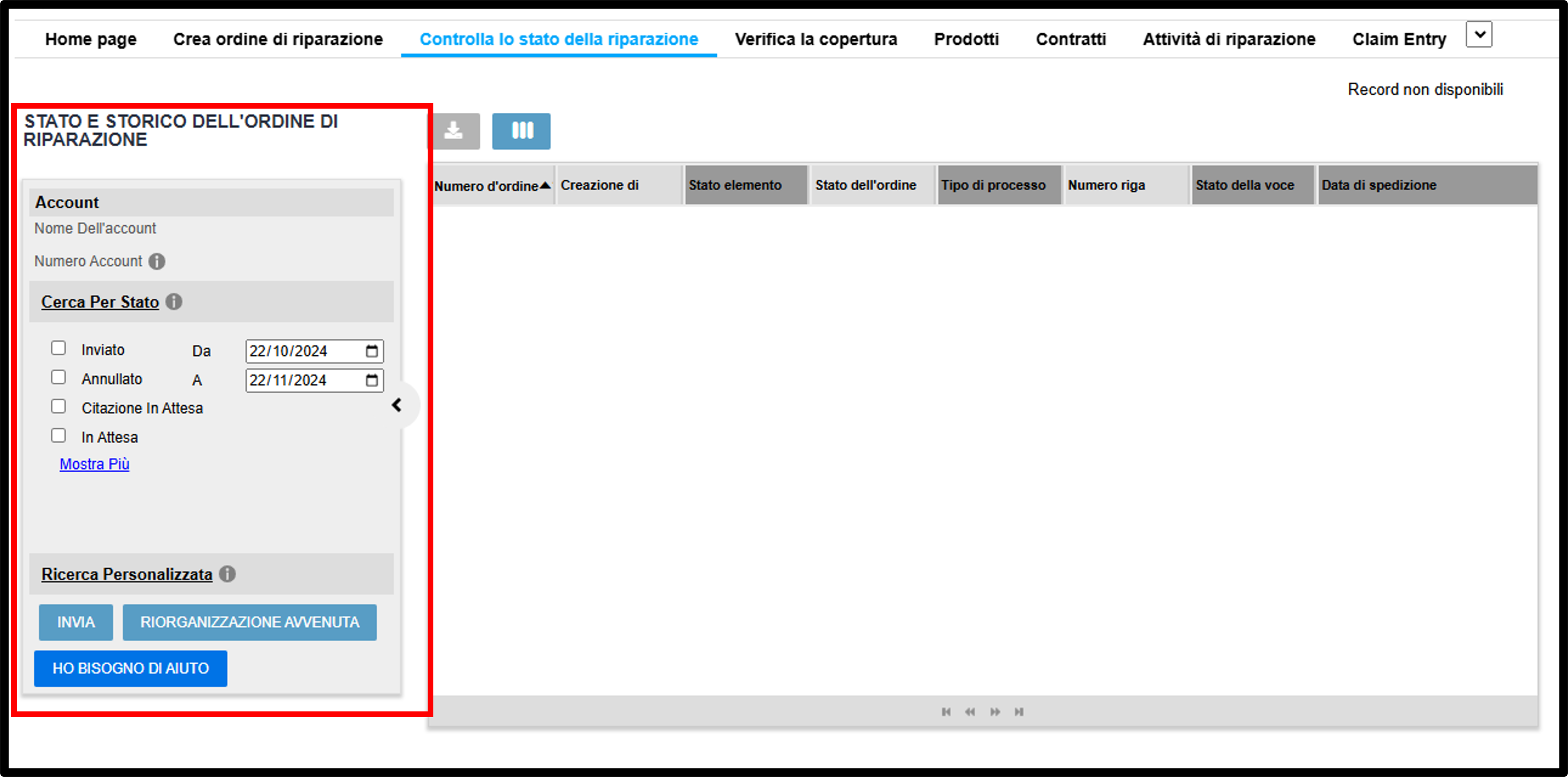Open the Contratti tab
The image size is (1568, 777).
click(1071, 39)
